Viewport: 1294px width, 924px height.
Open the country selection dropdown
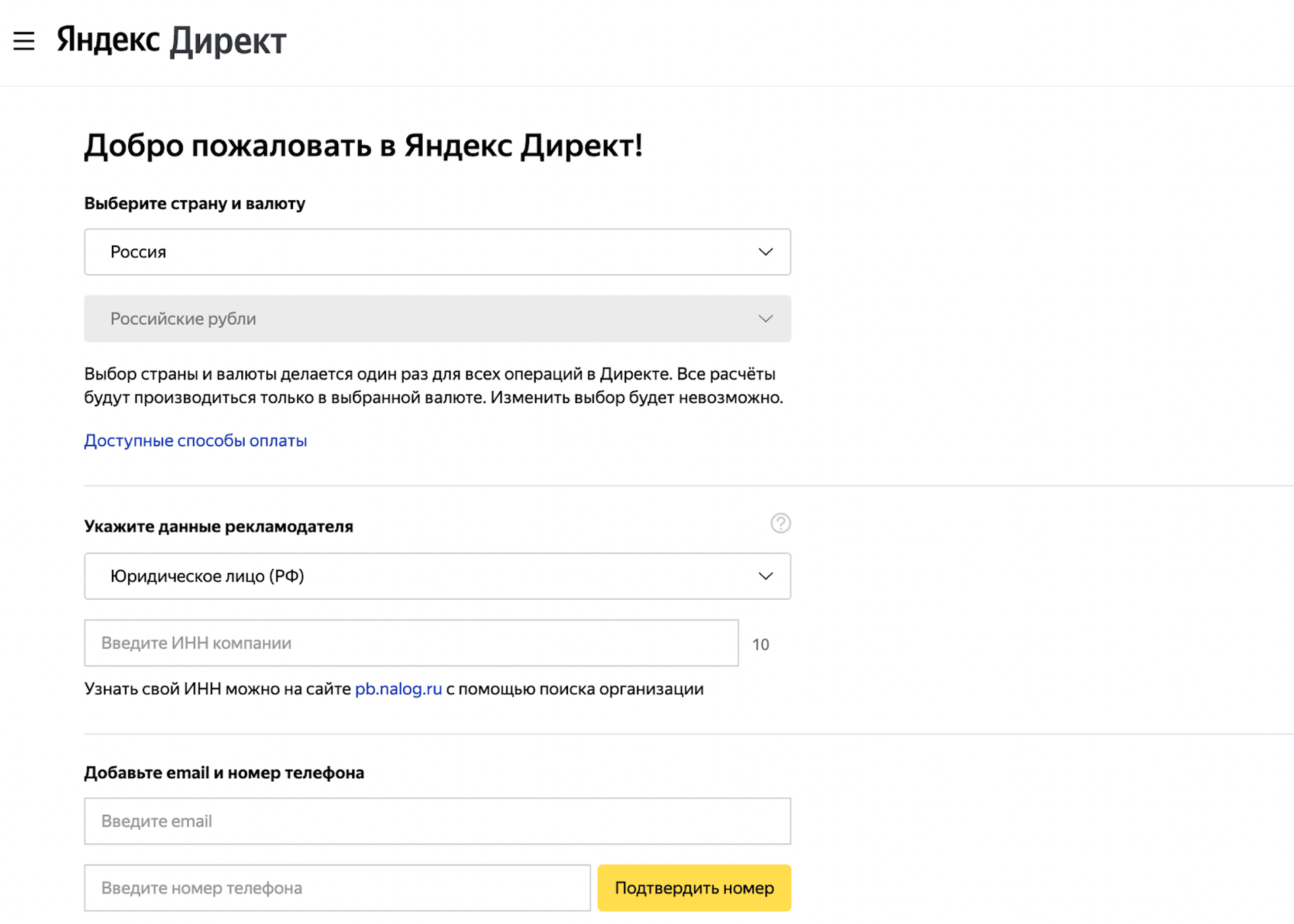tap(437, 251)
